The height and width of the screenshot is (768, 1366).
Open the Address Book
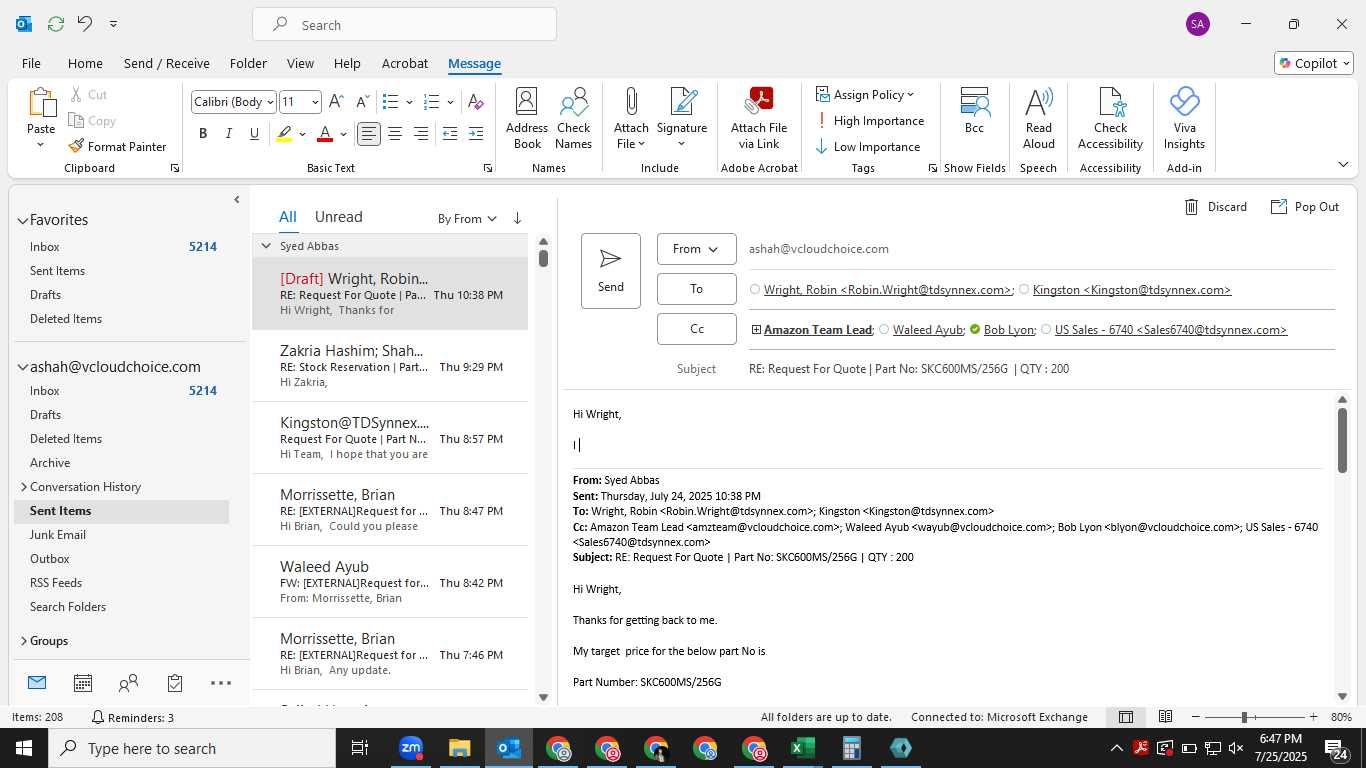[x=527, y=118]
